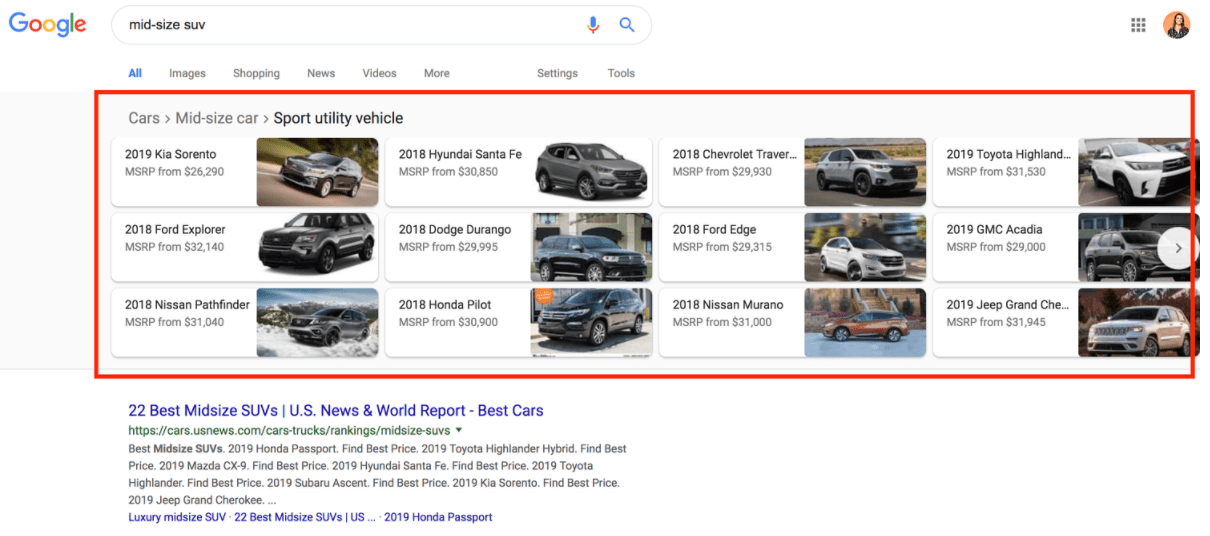Advance the car carousel with right arrow
Screen dimensions: 1210x536
coord(1178,248)
